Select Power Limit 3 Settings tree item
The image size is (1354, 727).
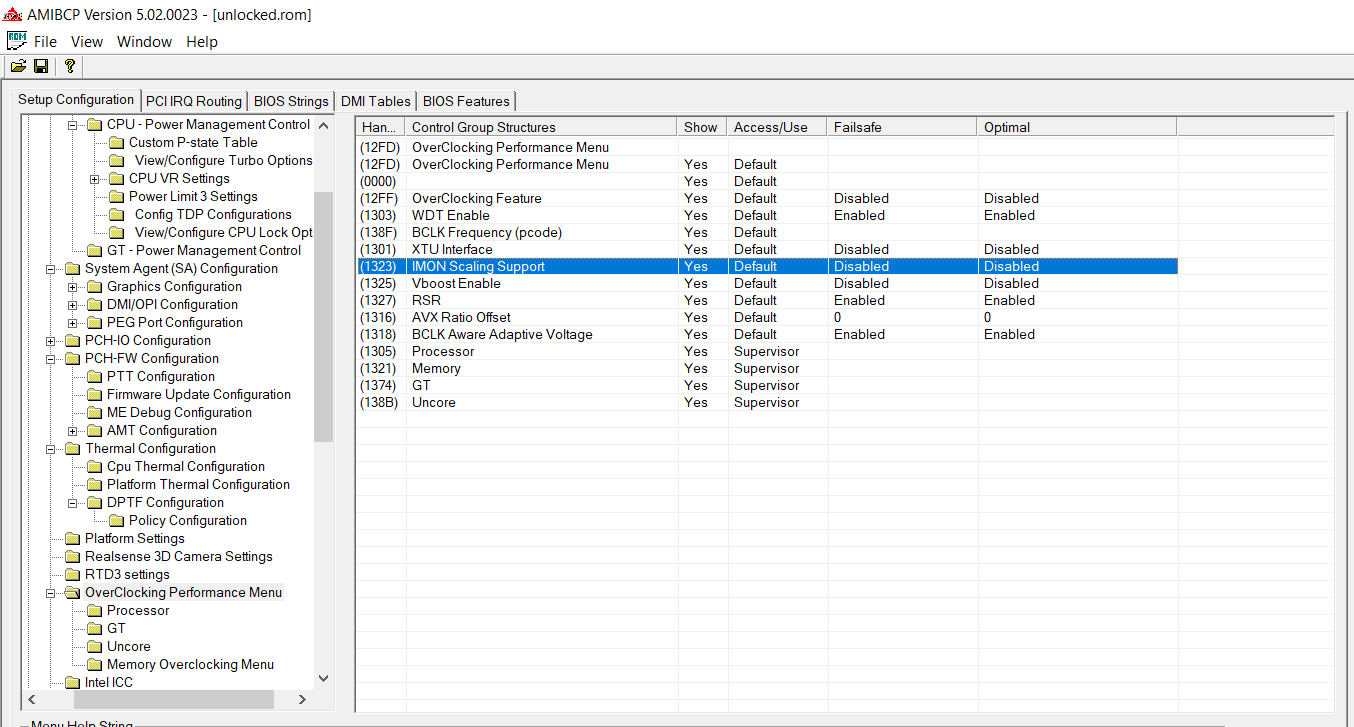[193, 196]
